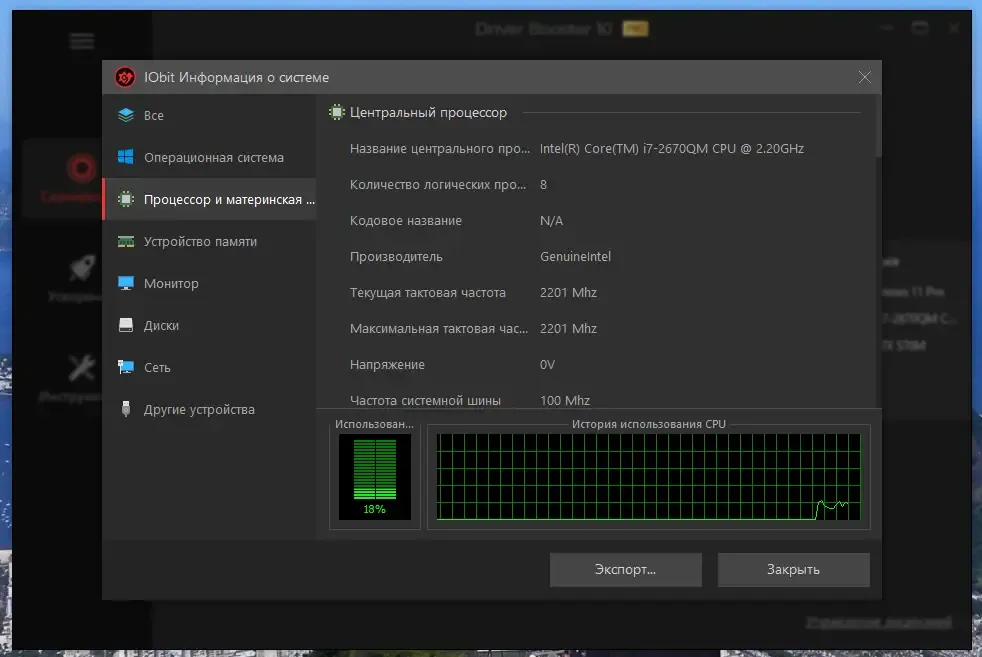Click the Закрыть button
The width and height of the screenshot is (982, 657).
click(793, 569)
